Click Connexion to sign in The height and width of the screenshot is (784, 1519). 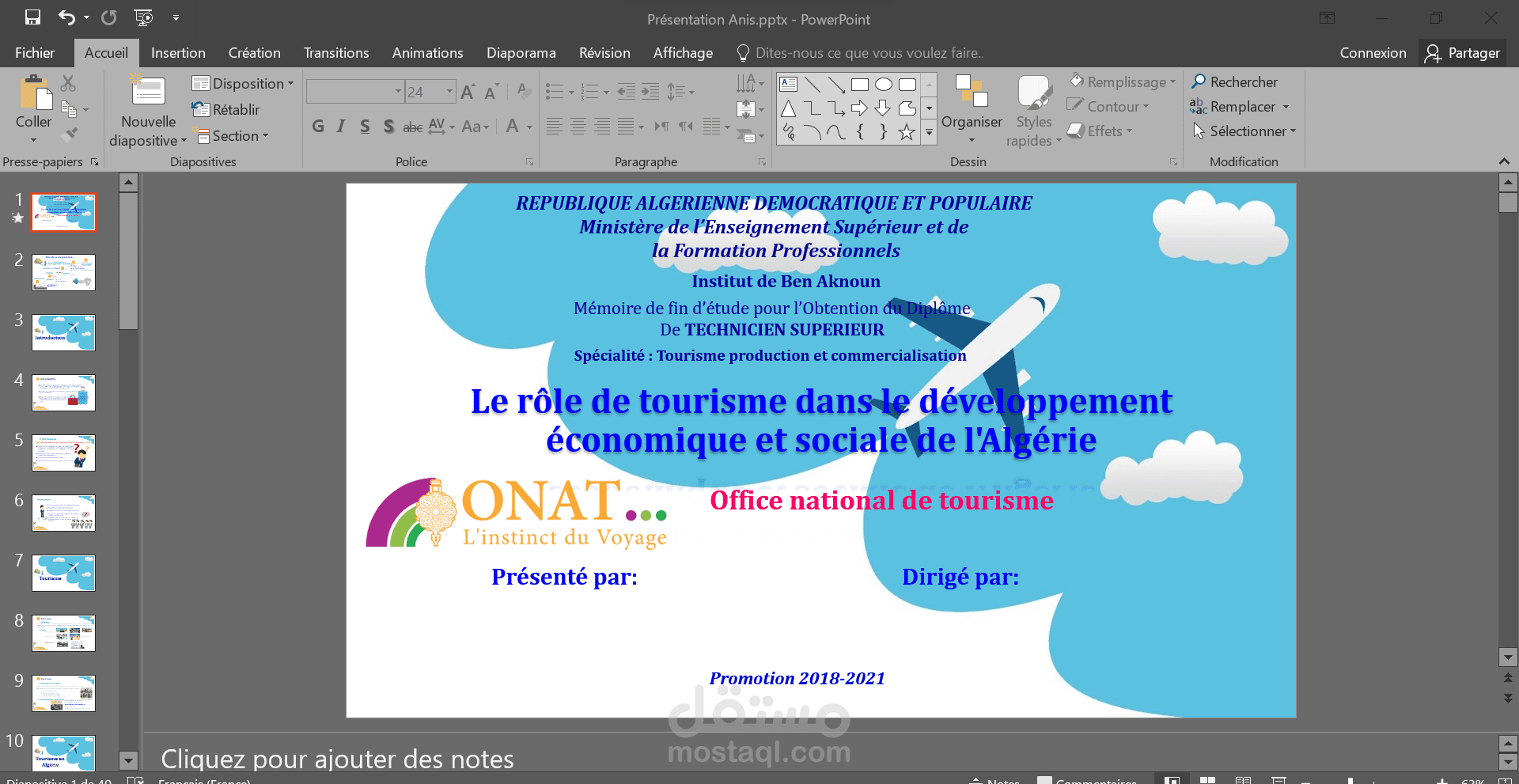click(1373, 53)
